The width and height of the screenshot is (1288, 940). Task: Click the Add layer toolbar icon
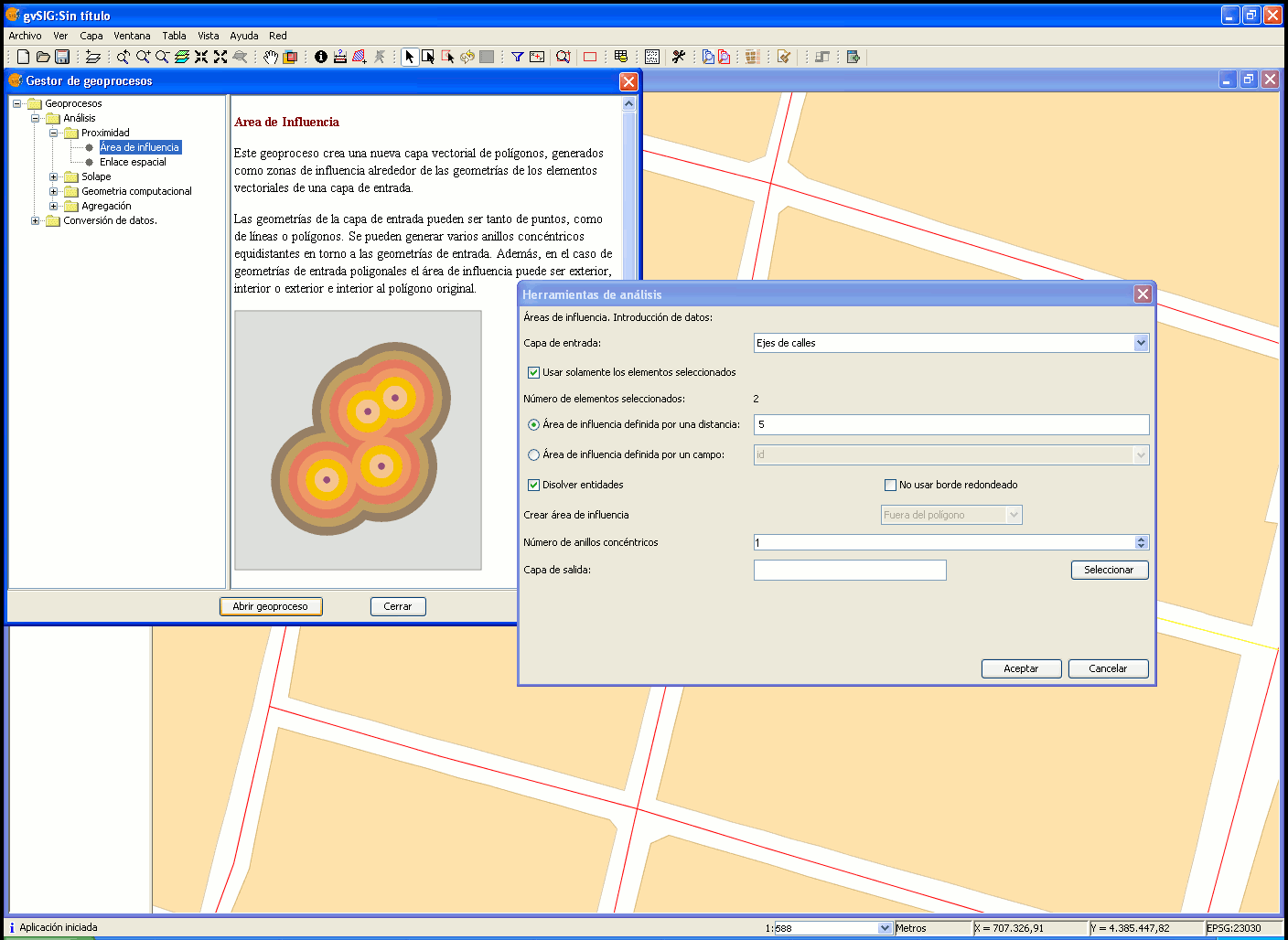(92, 57)
